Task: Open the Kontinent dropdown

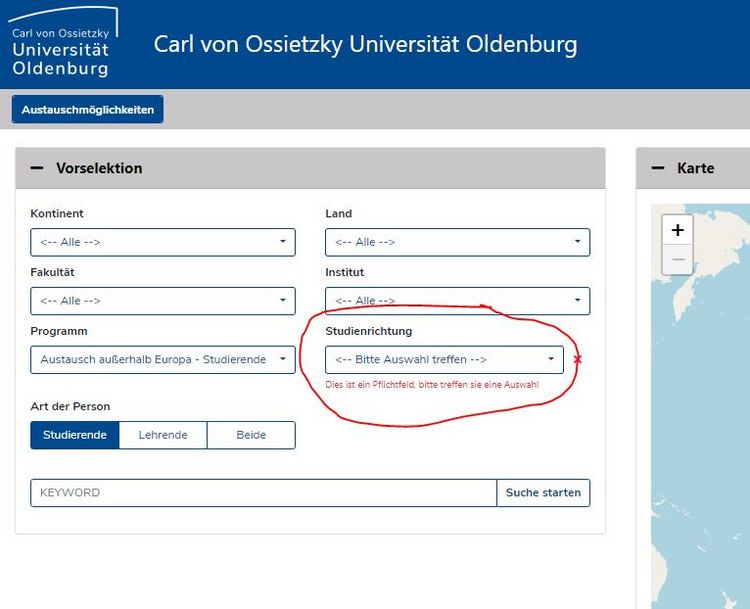Action: (x=163, y=242)
